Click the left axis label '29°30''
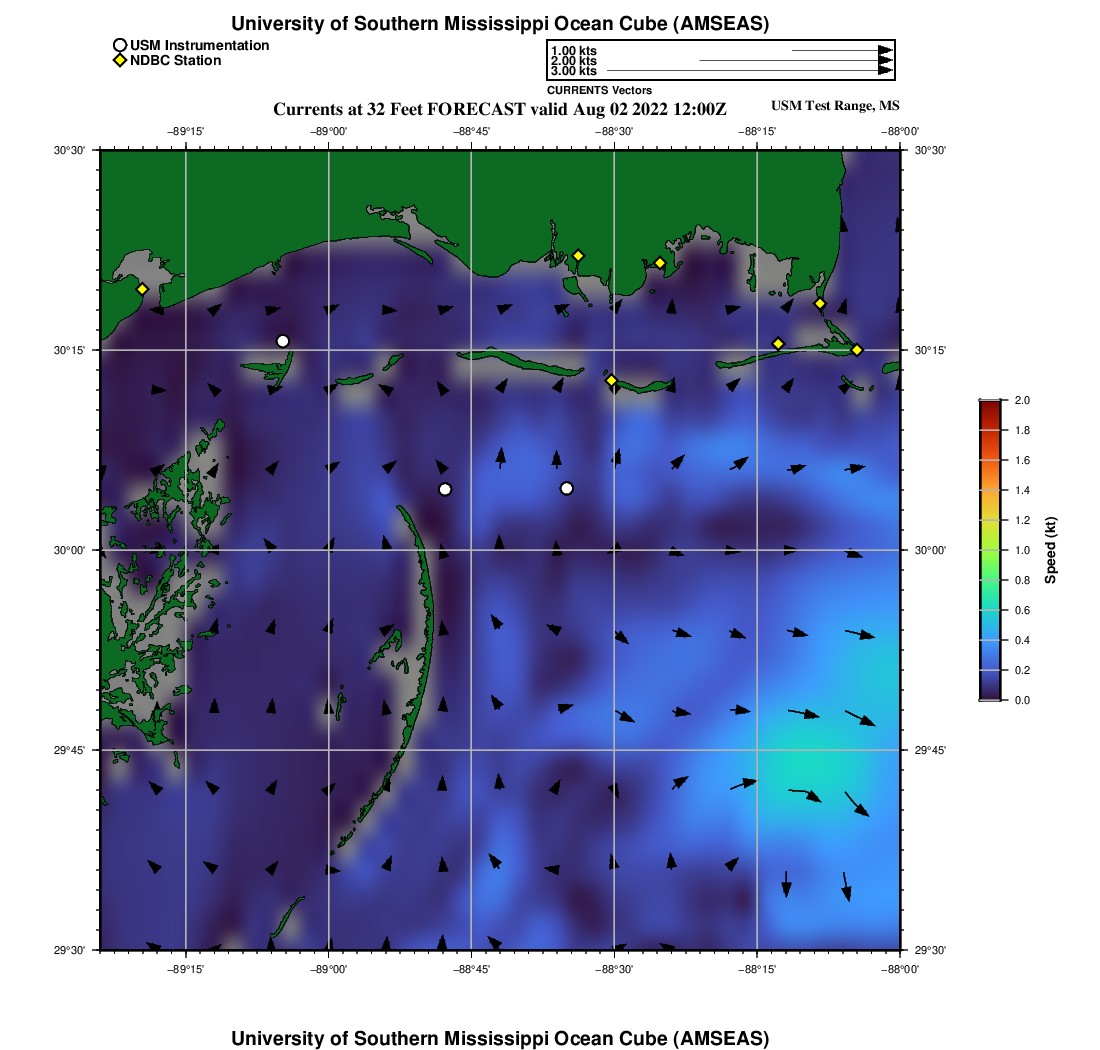The height and width of the screenshot is (1050, 1100). pyautogui.click(x=69, y=950)
